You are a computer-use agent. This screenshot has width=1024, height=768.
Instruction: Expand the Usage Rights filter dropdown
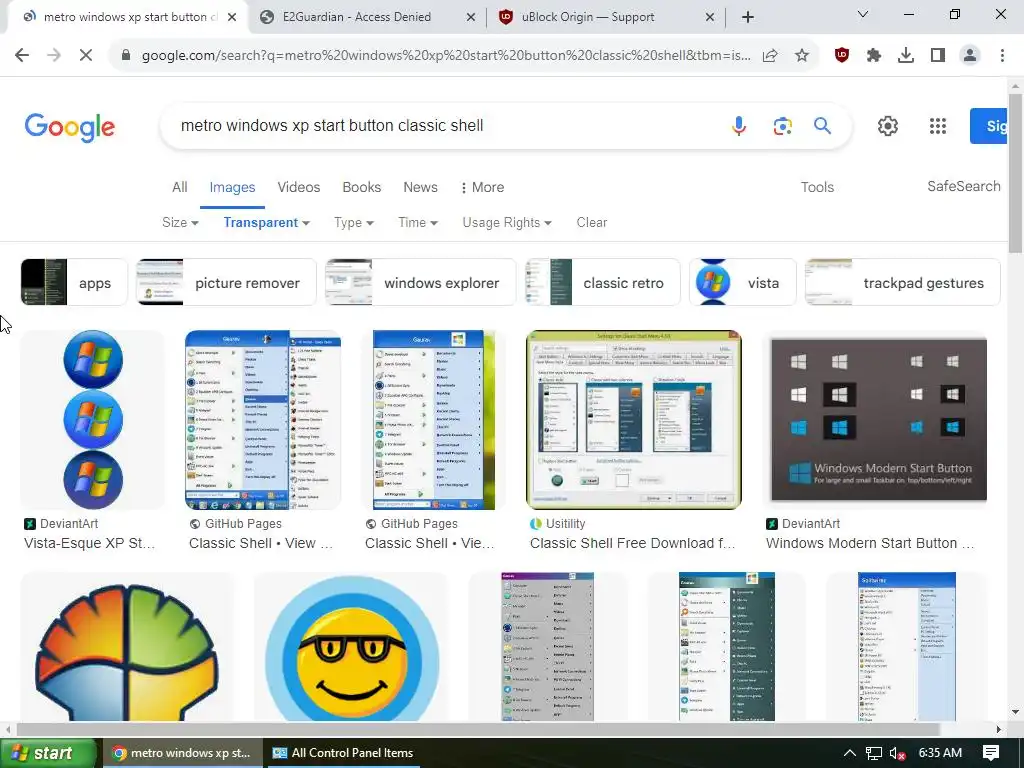(x=507, y=223)
